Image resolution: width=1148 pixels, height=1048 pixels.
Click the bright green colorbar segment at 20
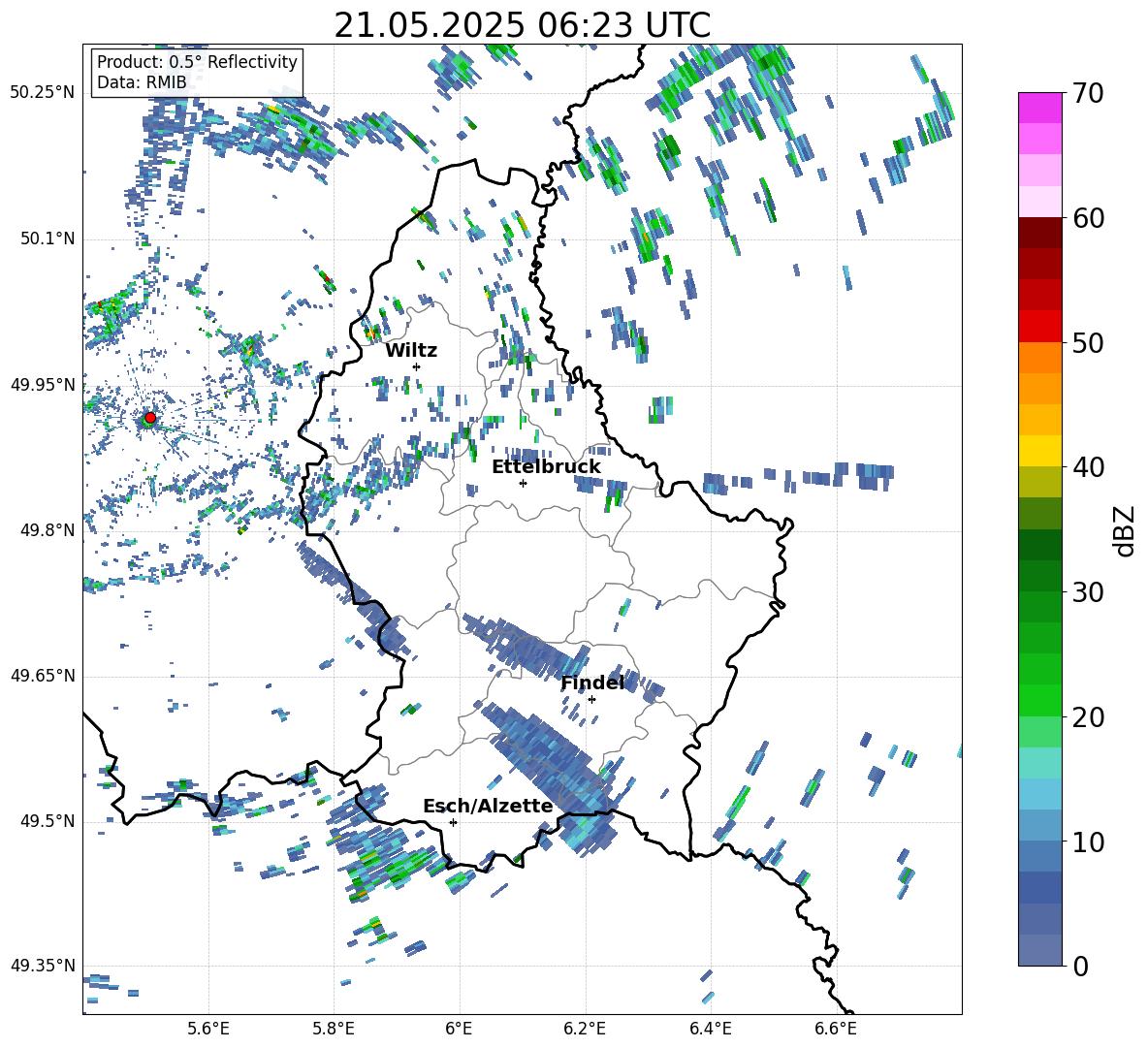[1039, 700]
